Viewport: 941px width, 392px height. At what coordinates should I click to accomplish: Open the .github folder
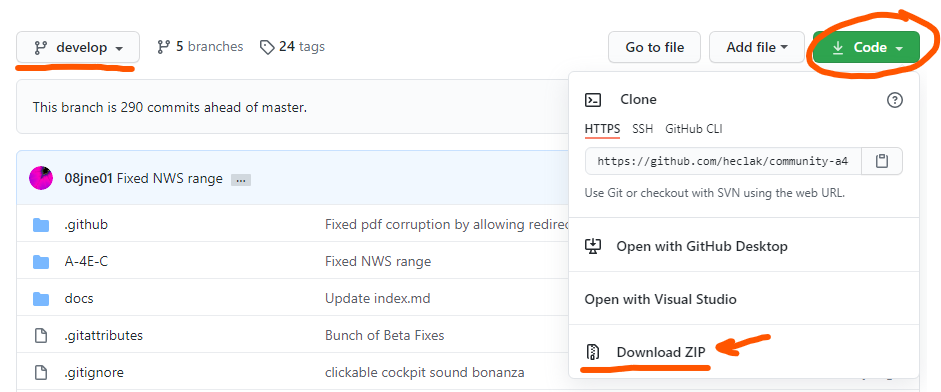tap(86, 225)
